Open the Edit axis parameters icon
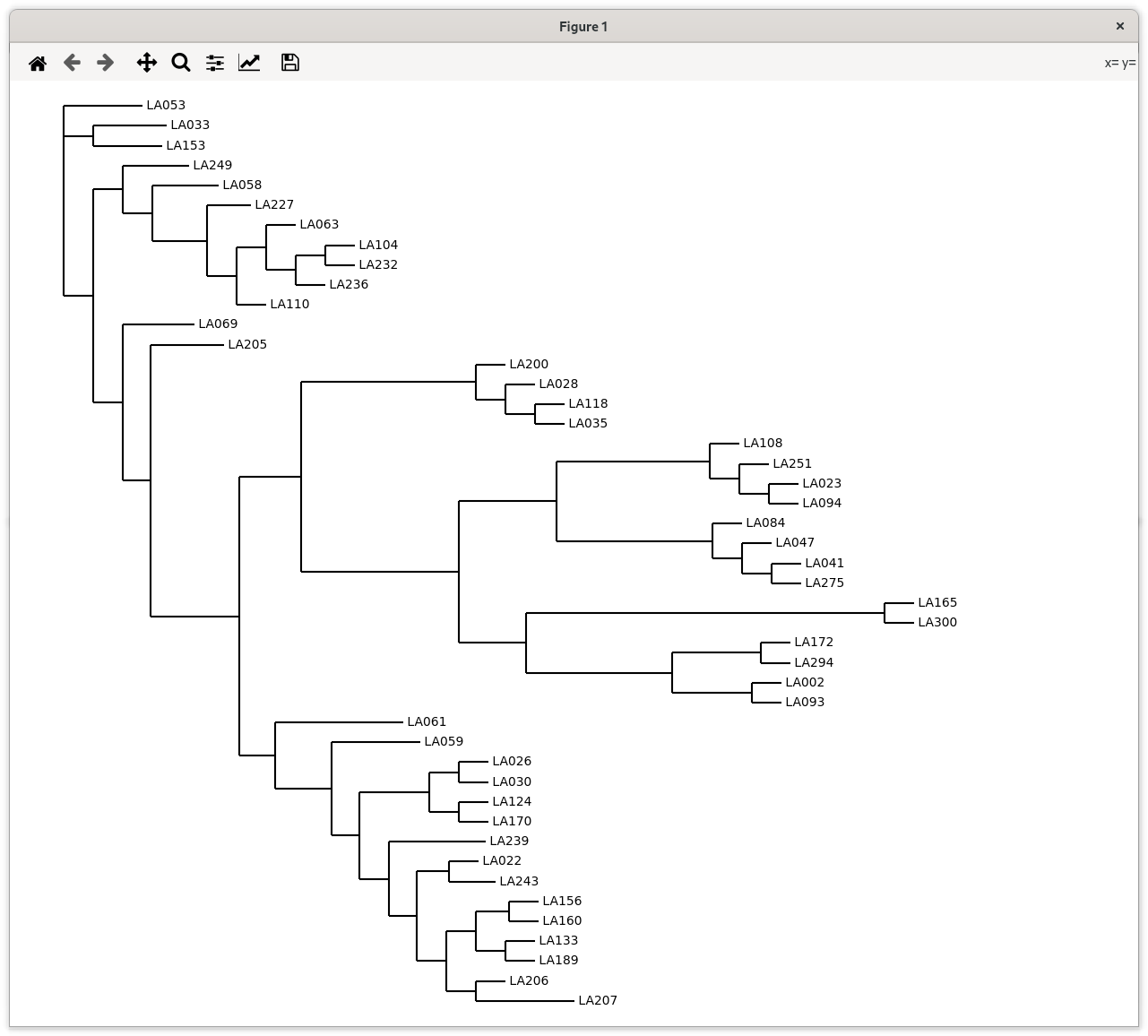The width and height of the screenshot is (1148, 1036). coord(249,63)
